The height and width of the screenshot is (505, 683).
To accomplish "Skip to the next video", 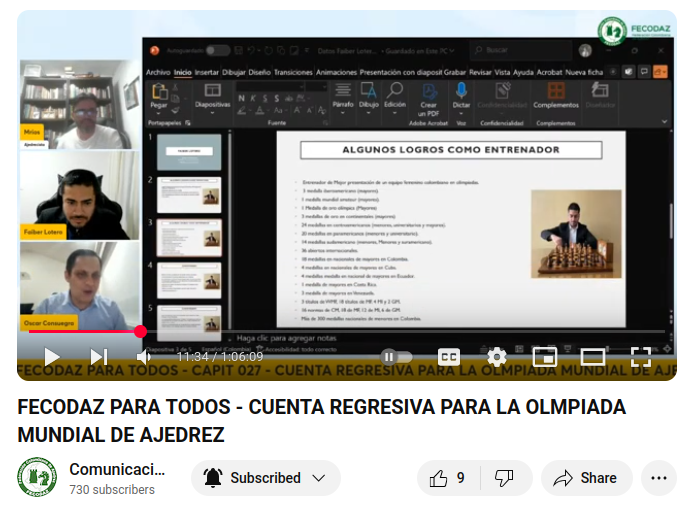I will [98, 357].
